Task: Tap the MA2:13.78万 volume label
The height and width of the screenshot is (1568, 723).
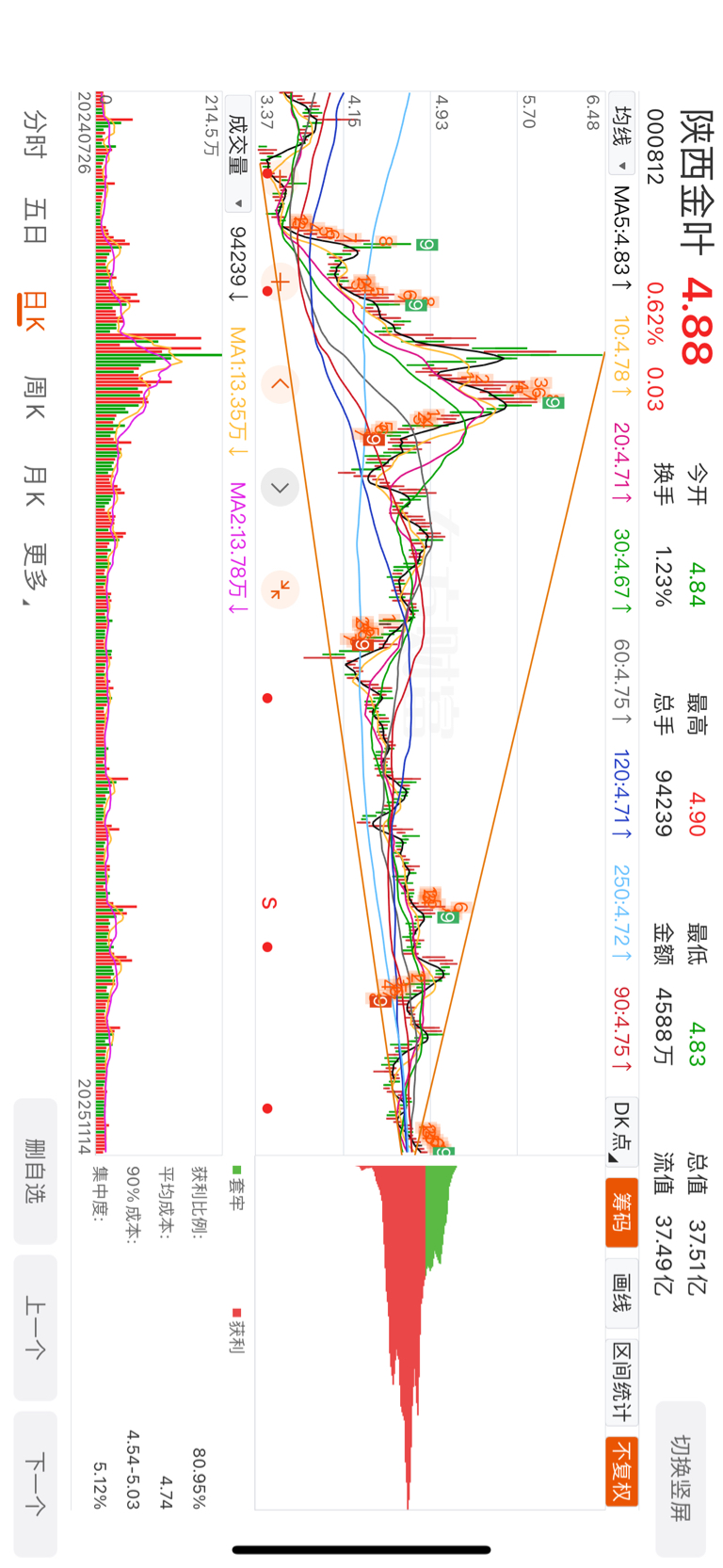Action: tap(238, 548)
